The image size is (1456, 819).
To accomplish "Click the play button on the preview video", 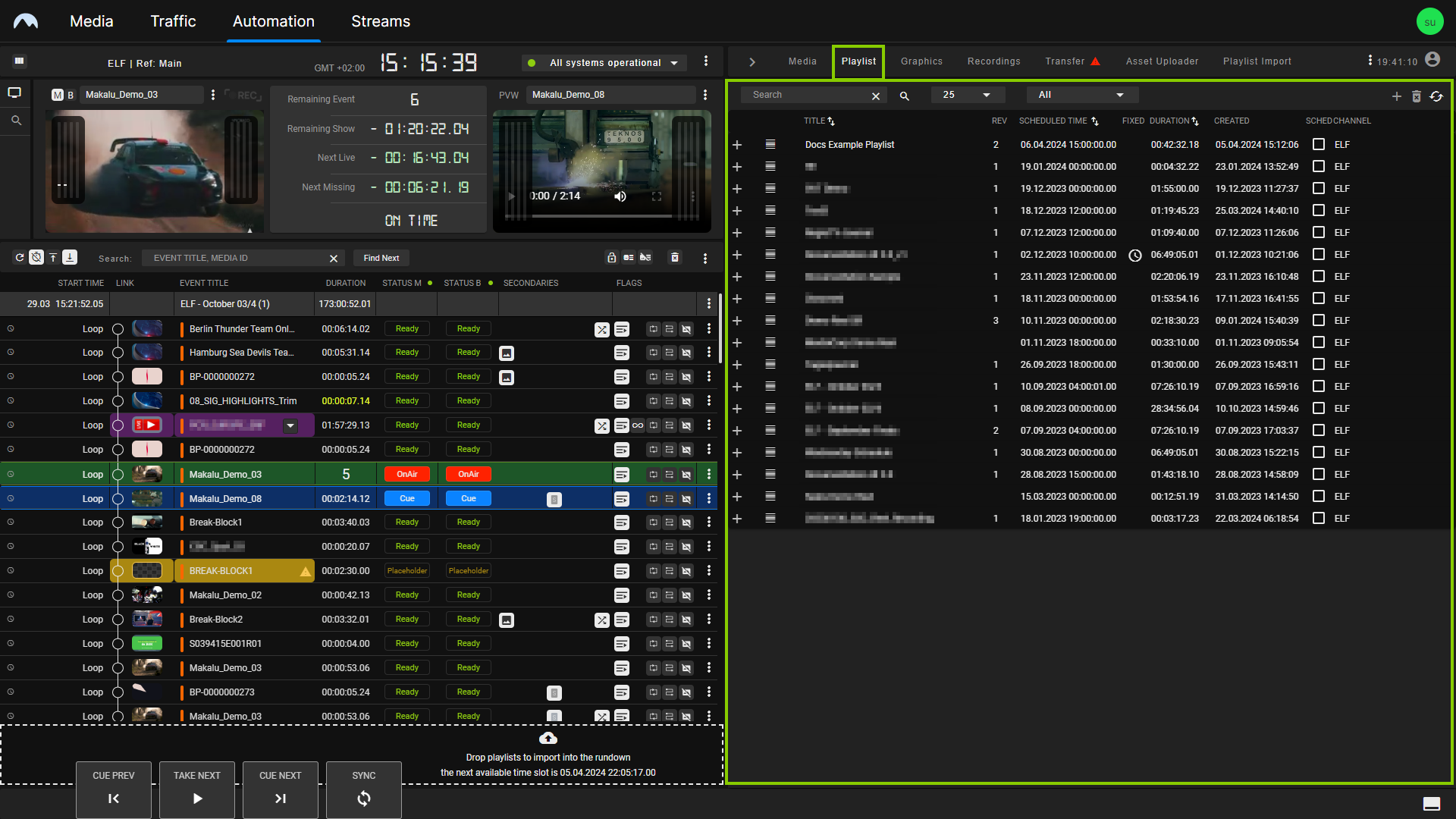I will click(511, 196).
